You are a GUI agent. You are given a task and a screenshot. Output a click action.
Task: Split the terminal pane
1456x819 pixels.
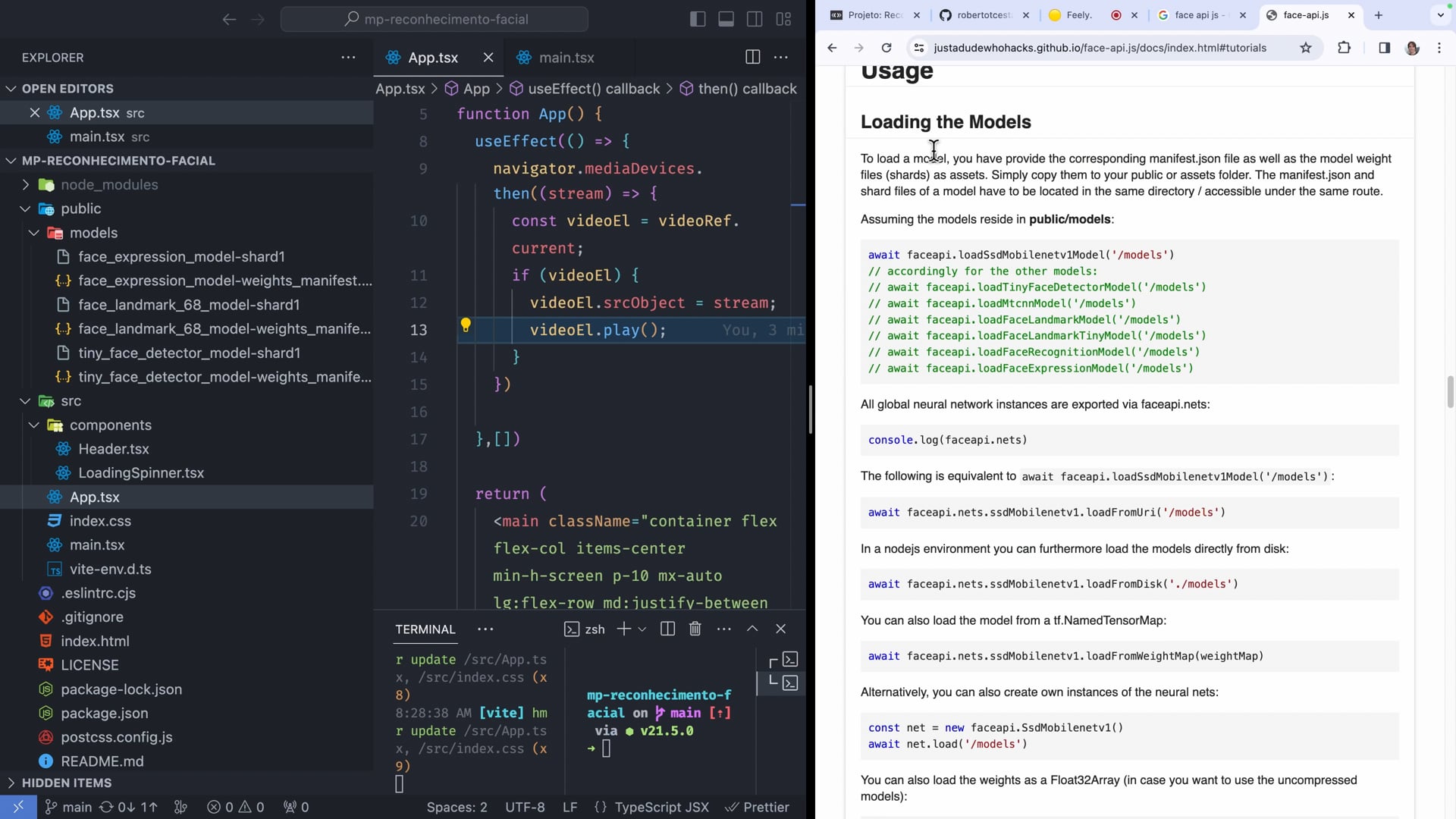tap(667, 629)
